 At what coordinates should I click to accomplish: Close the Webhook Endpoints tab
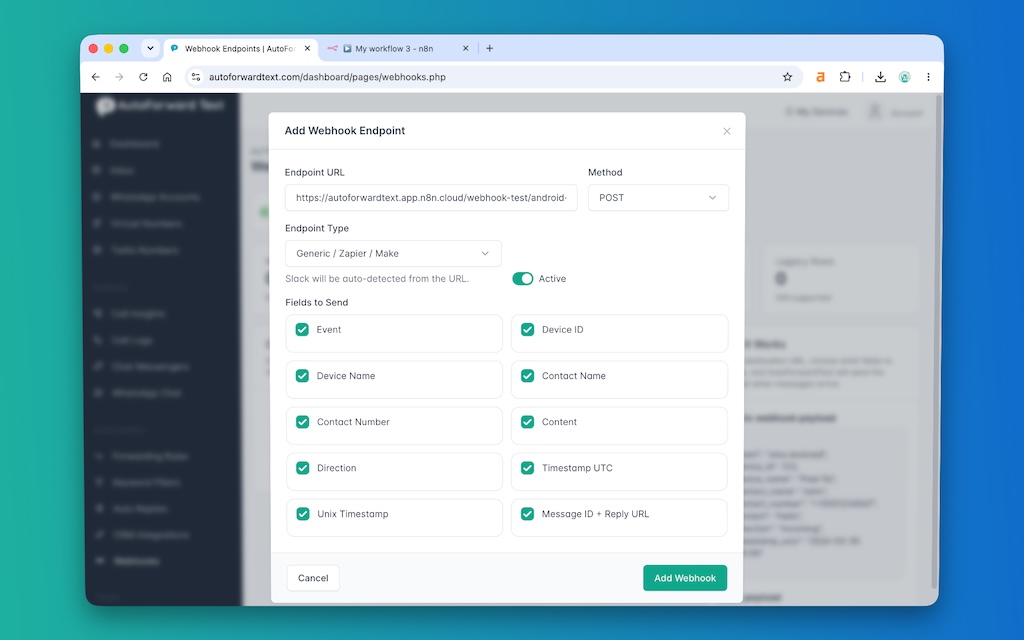pos(308,48)
